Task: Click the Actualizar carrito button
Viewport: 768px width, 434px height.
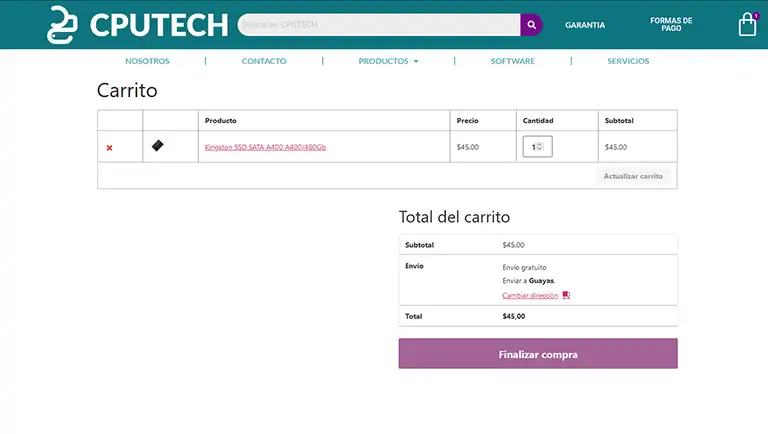Action: click(636, 176)
